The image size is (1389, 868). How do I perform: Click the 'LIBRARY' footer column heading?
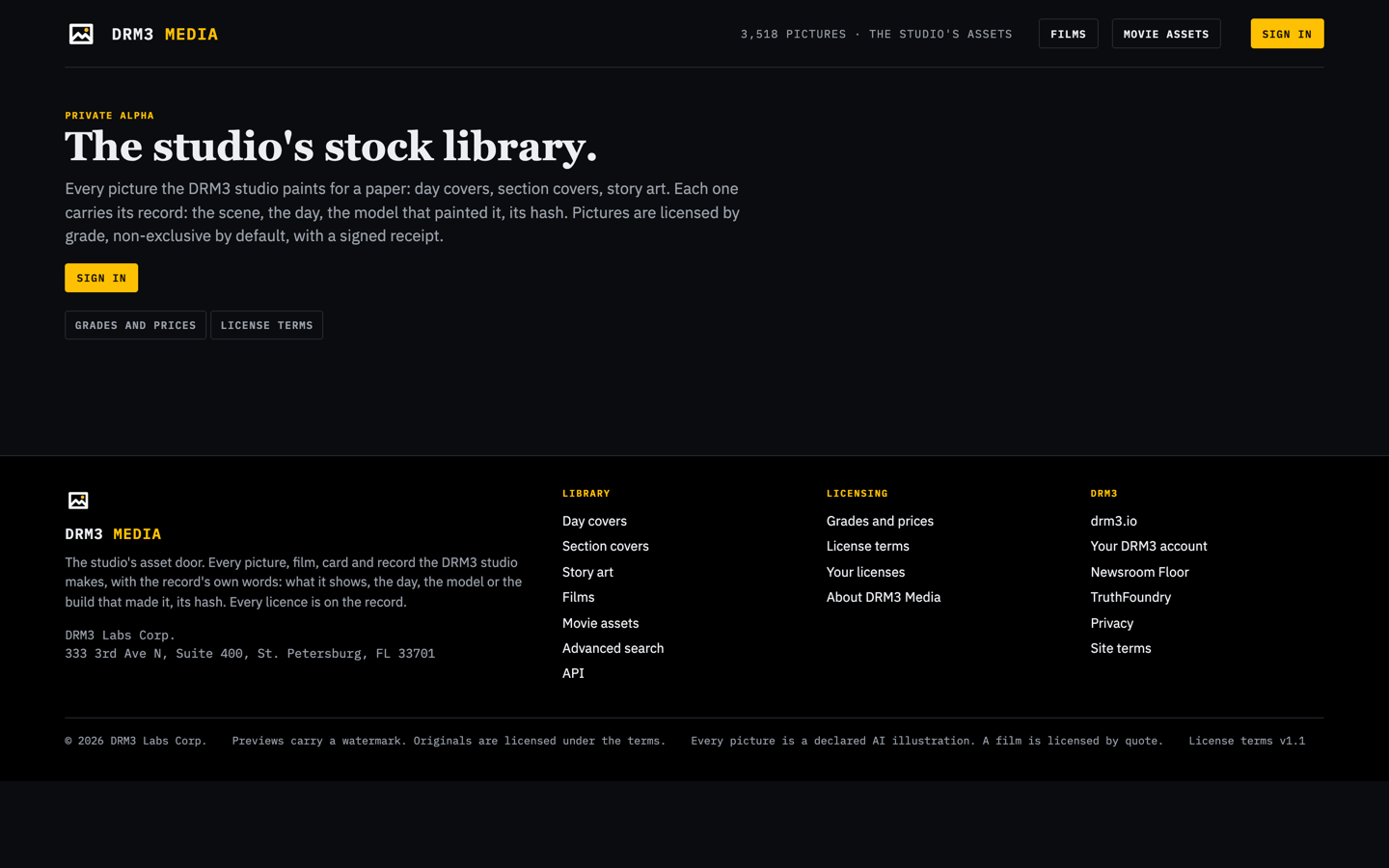coord(586,494)
